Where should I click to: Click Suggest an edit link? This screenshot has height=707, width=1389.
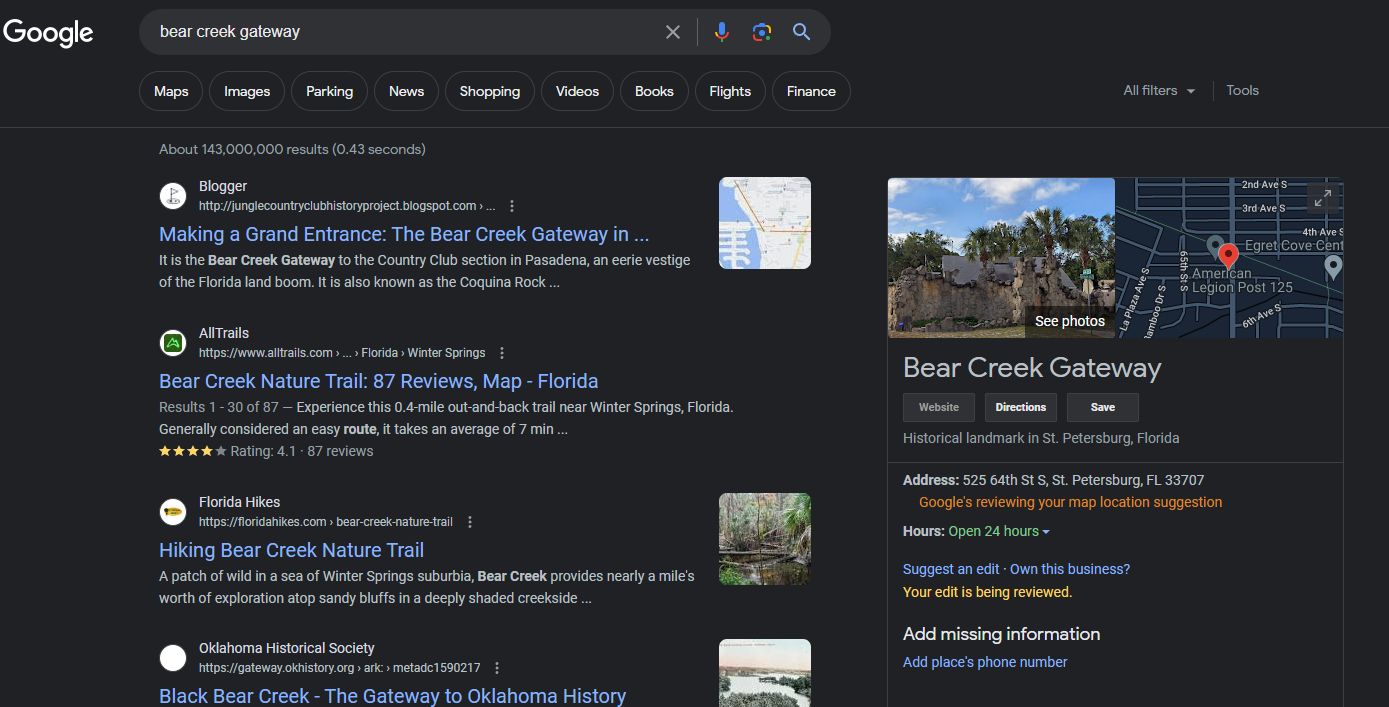pyautogui.click(x=951, y=569)
